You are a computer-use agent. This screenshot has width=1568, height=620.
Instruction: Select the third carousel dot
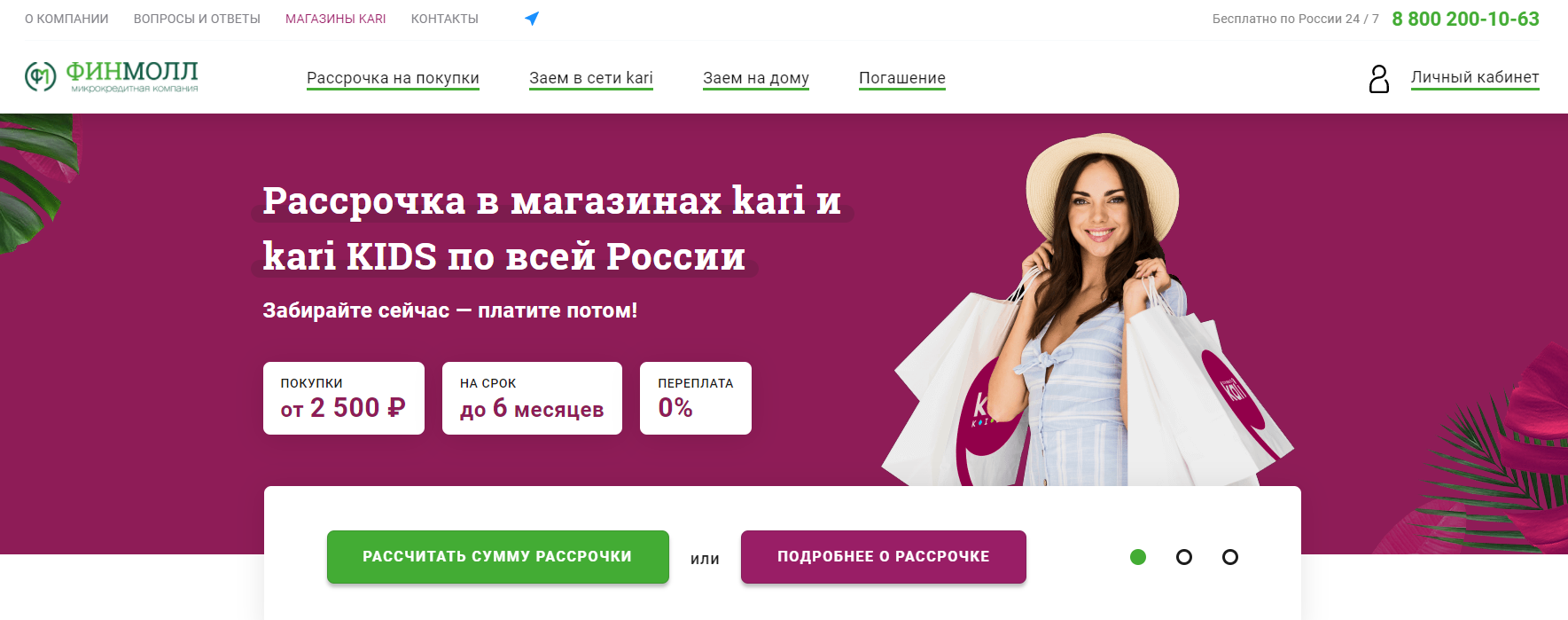[1230, 557]
